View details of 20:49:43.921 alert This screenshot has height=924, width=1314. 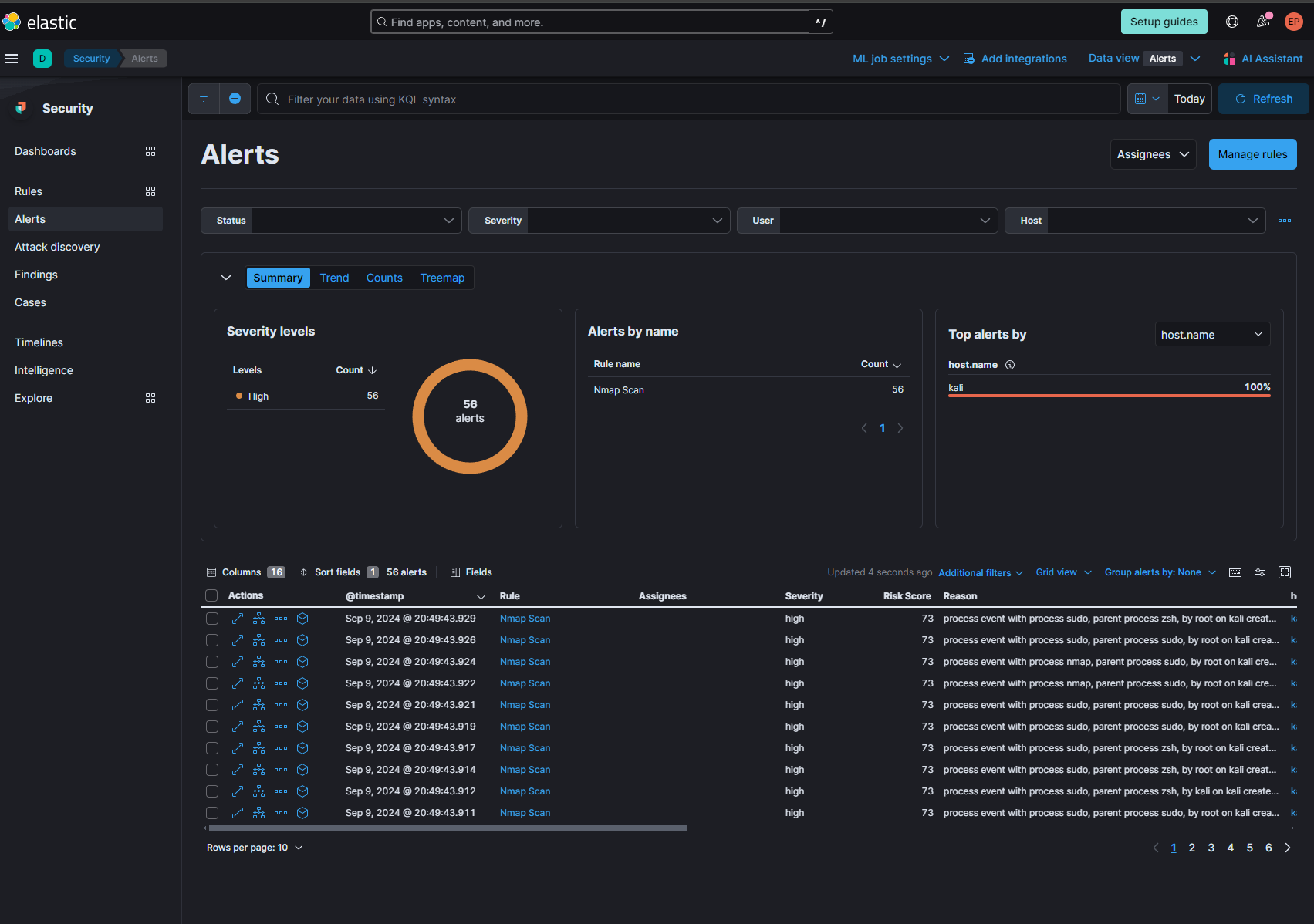(x=238, y=705)
